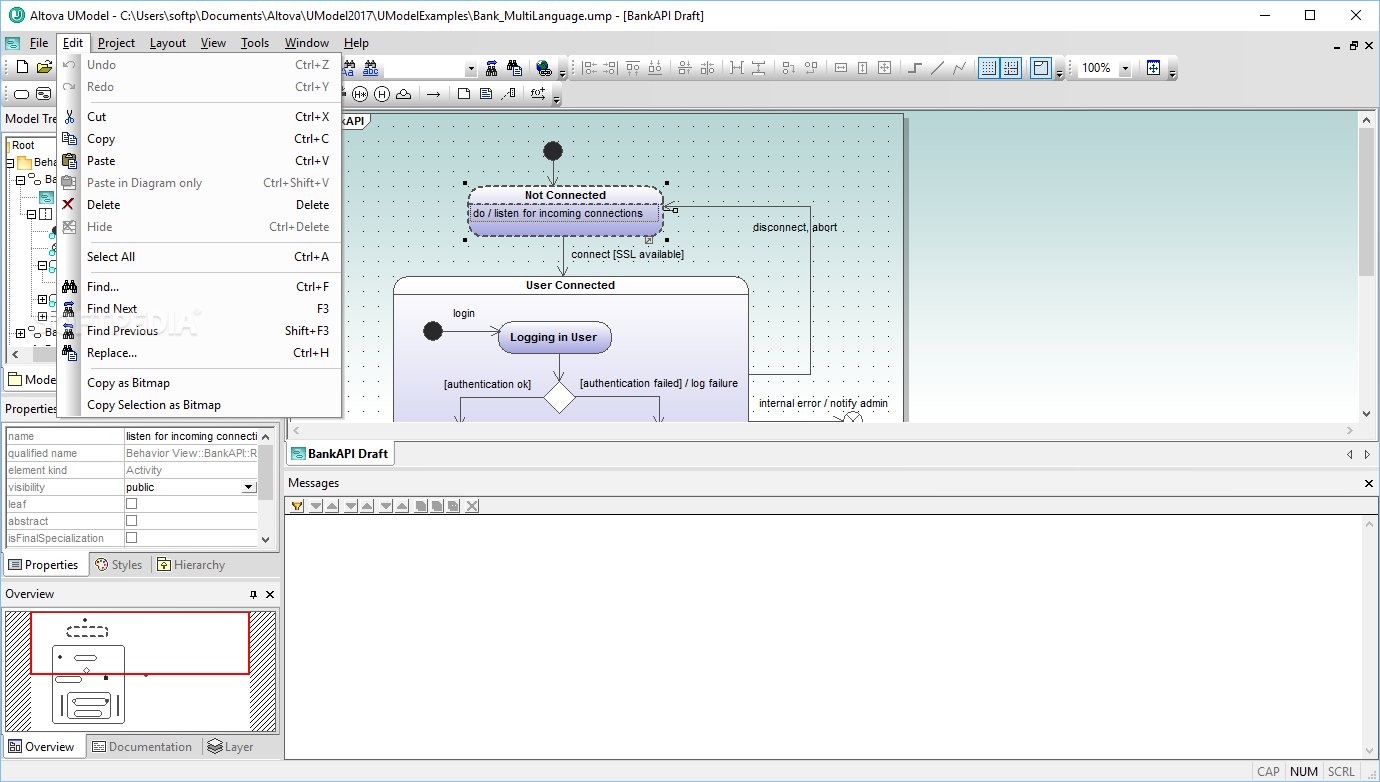The image size is (1380, 782).
Task: Open the layout toolbar options arrow
Action: [x=1059, y=72]
